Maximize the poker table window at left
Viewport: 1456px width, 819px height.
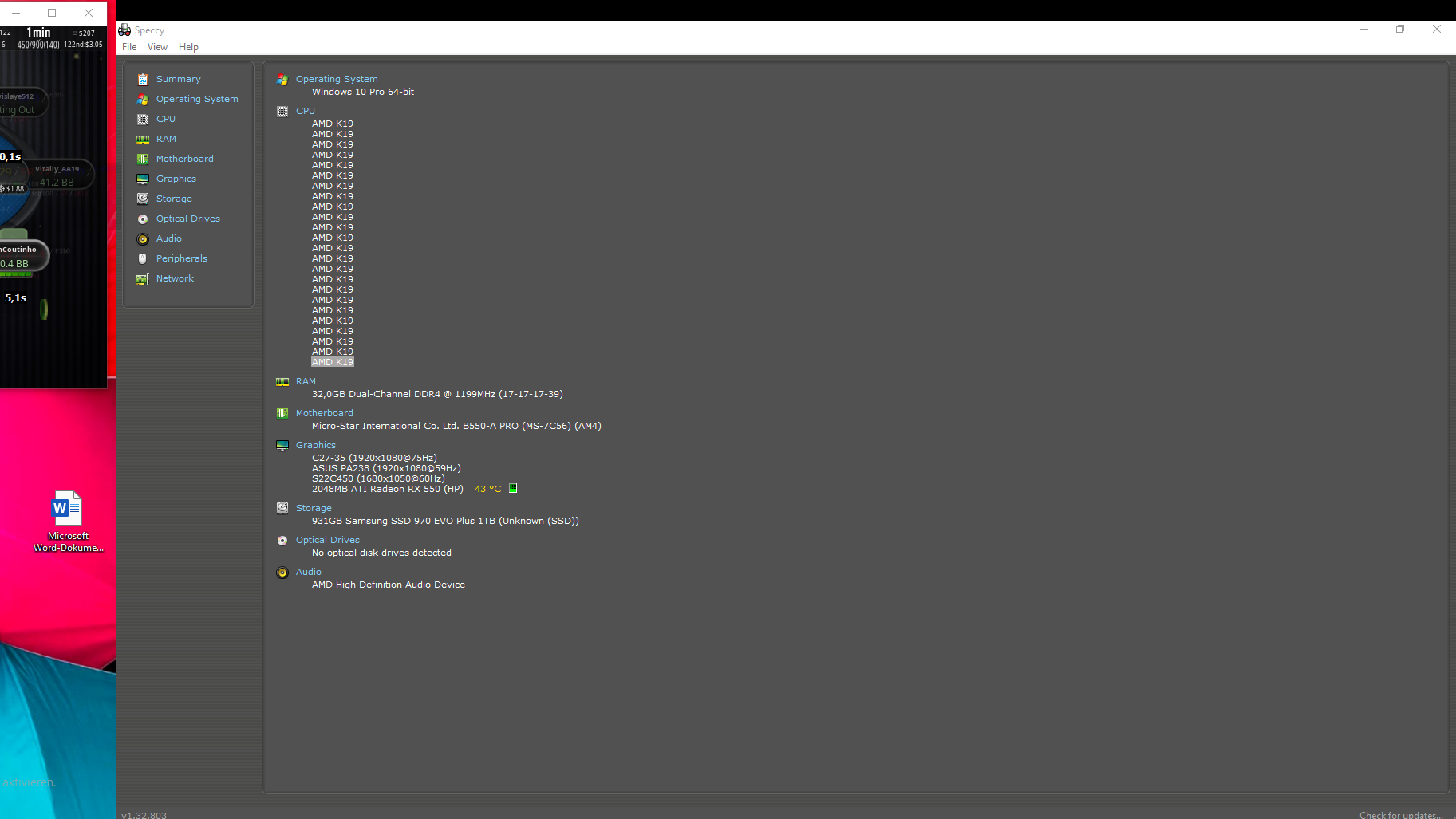[x=52, y=13]
